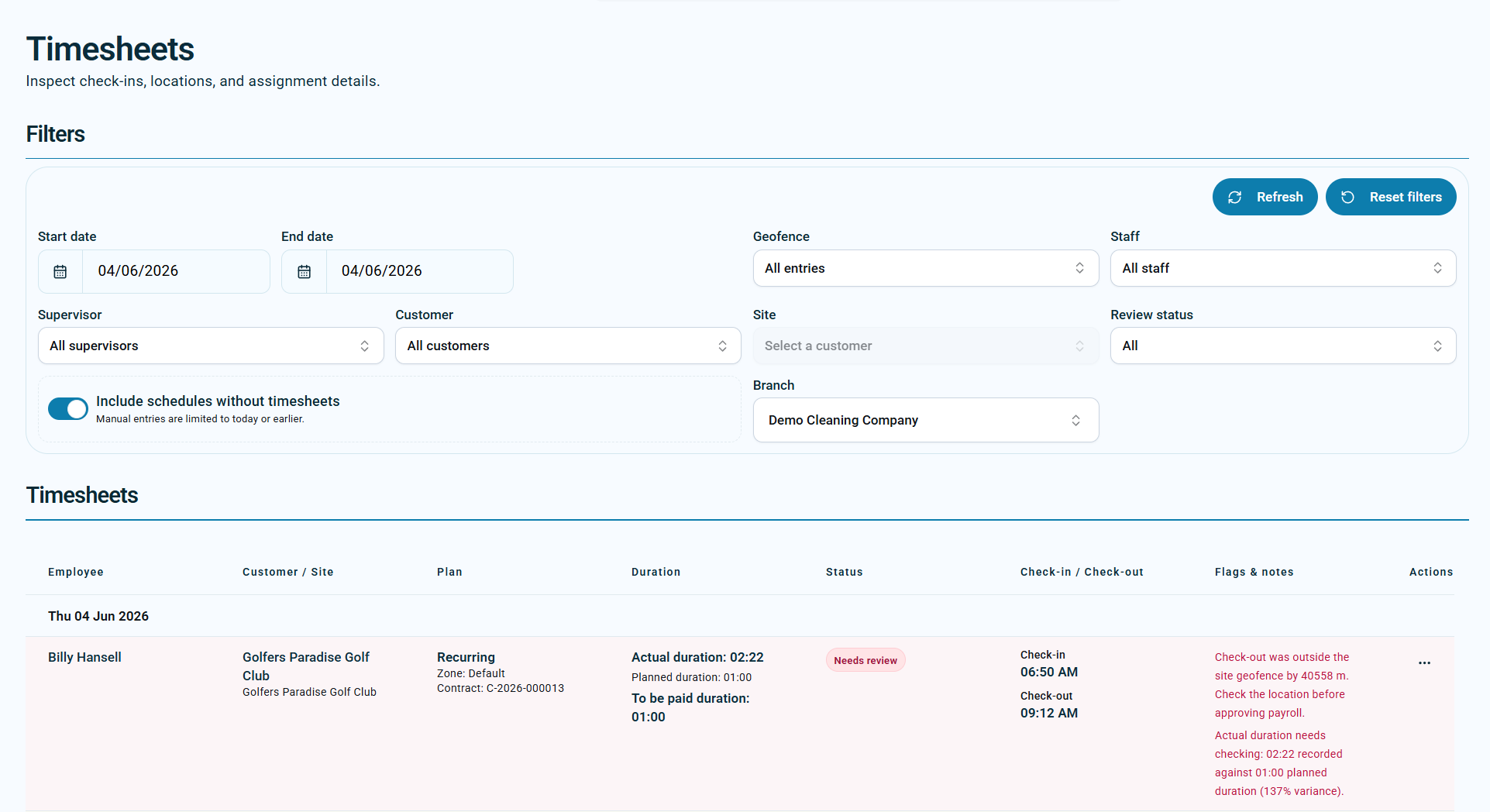
Task: Click the Needs review status badge
Action: click(865, 660)
